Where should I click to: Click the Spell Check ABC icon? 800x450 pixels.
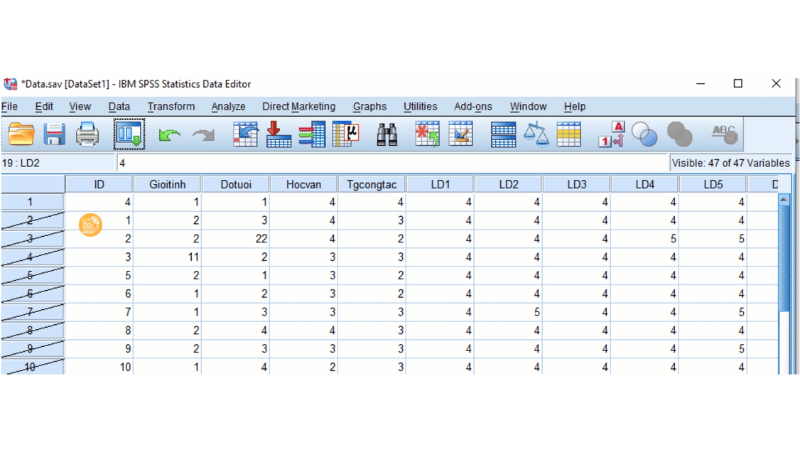click(724, 133)
